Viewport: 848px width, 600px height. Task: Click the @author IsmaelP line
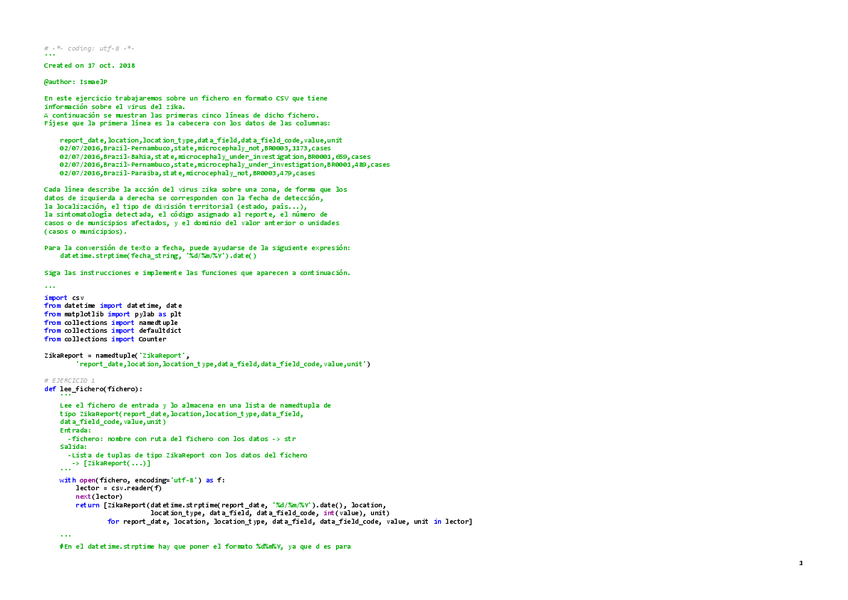point(76,82)
